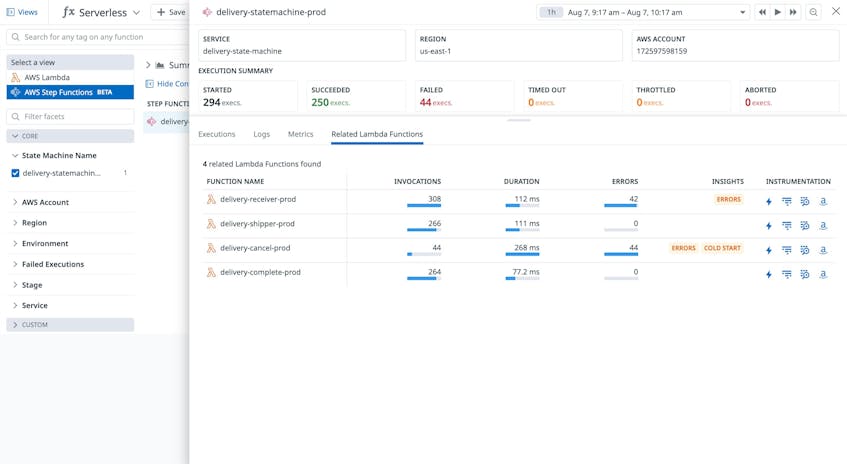The width and height of the screenshot is (847, 464).
Task: Expand the Summary section chevron
Action: coord(148,65)
